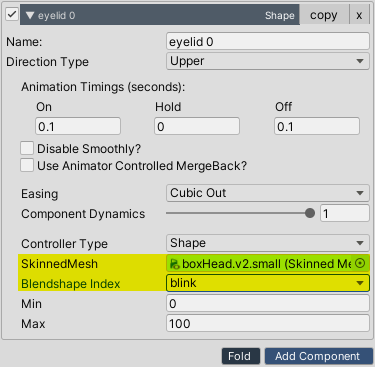Click the boxHead.v2.small mesh icon
Screen dimensions: 375x367
[x=174, y=264]
